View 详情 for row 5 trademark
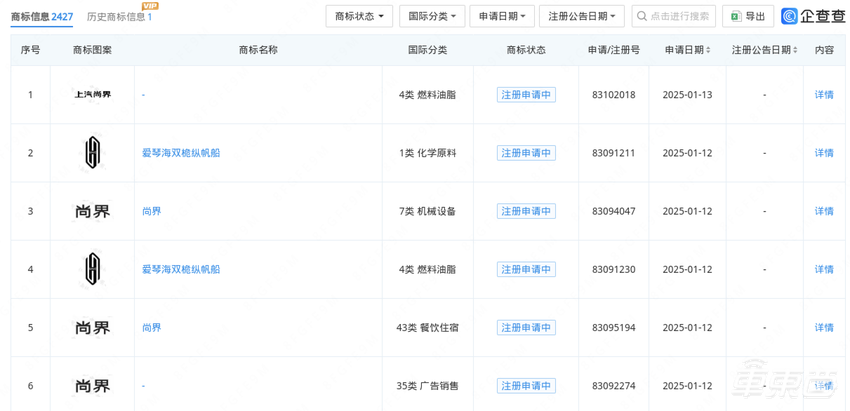This screenshot has width=850, height=411. (823, 327)
